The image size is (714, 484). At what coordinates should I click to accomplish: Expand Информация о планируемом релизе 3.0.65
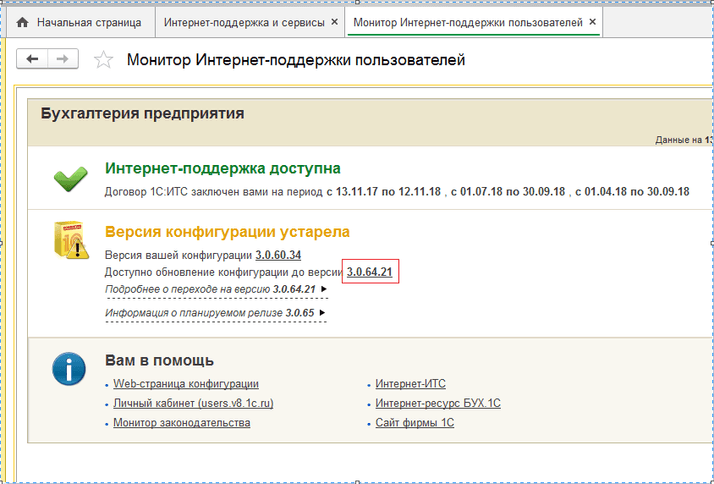(215, 313)
